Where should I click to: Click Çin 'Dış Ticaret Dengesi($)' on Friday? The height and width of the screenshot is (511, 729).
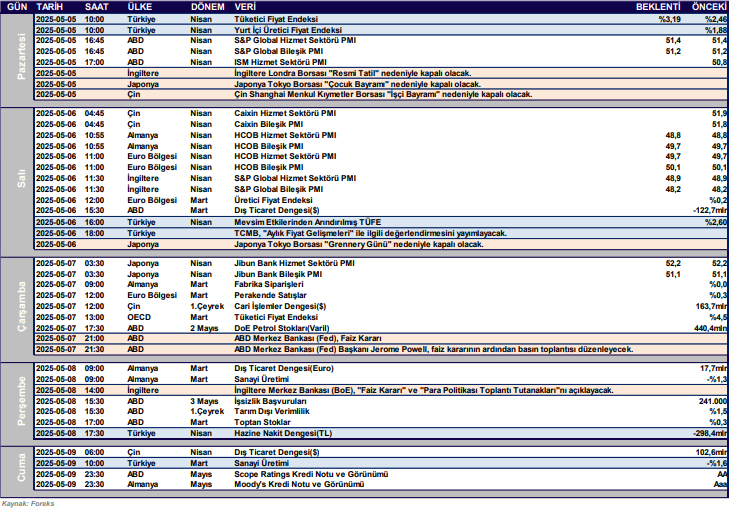coord(277,452)
